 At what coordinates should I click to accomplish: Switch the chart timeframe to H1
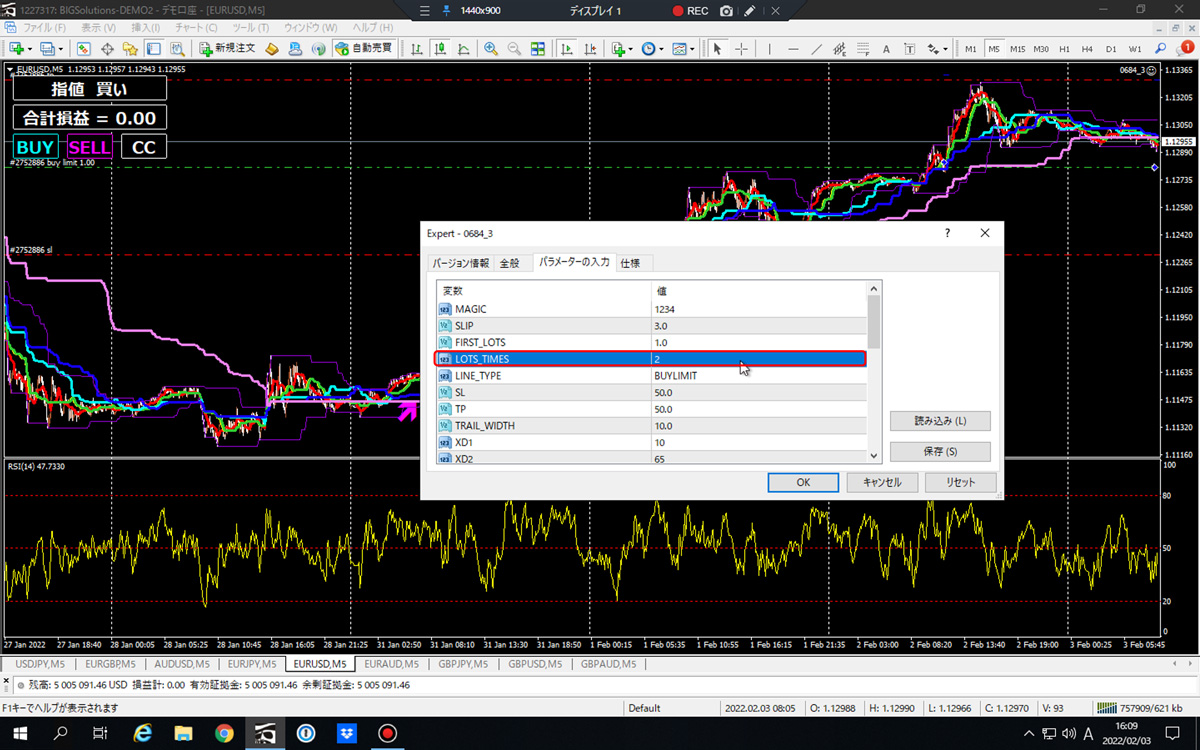click(1064, 48)
